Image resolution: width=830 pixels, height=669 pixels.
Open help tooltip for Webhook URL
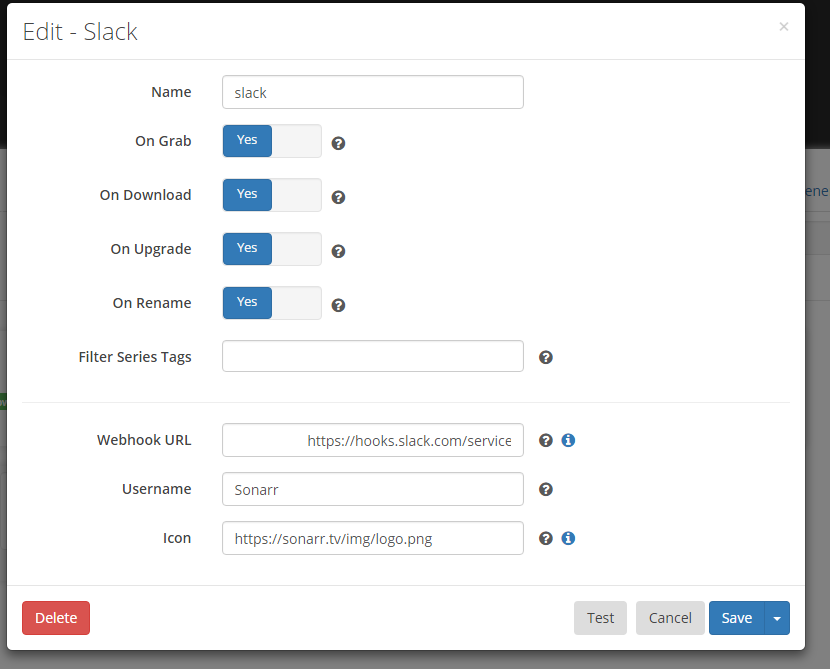(x=545, y=440)
